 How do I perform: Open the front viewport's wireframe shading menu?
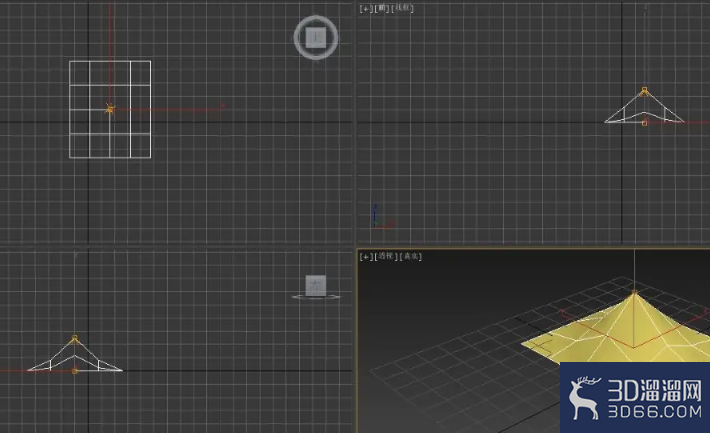click(402, 8)
